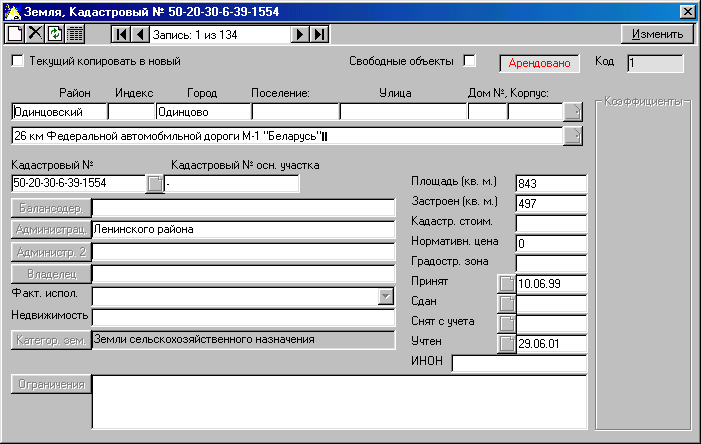Viewport: 701px width, 444px height.
Task: Click the Владелец button
Action: pyautogui.click(x=51, y=274)
